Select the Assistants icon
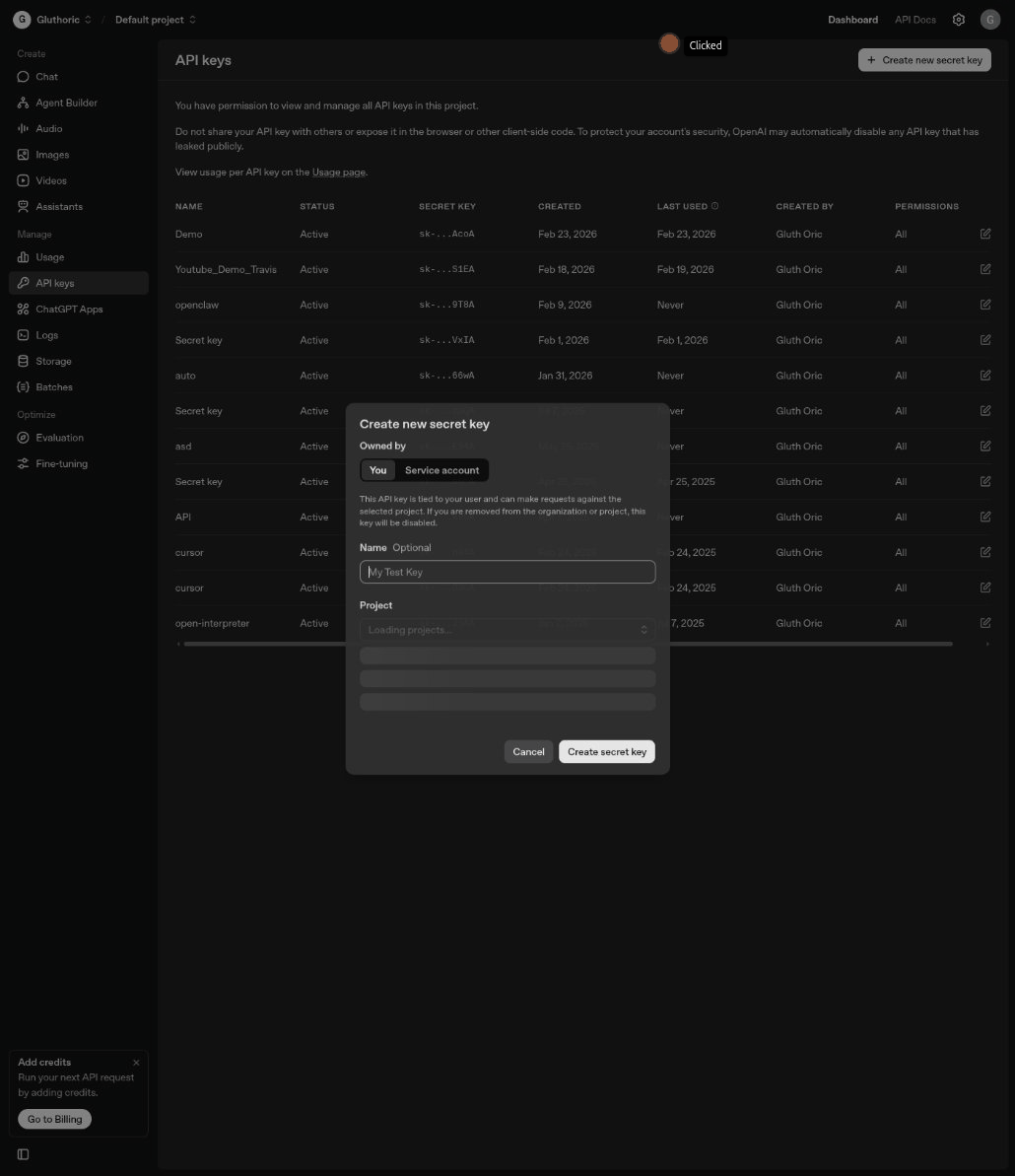This screenshot has height=1176, width=1015. tap(23, 206)
